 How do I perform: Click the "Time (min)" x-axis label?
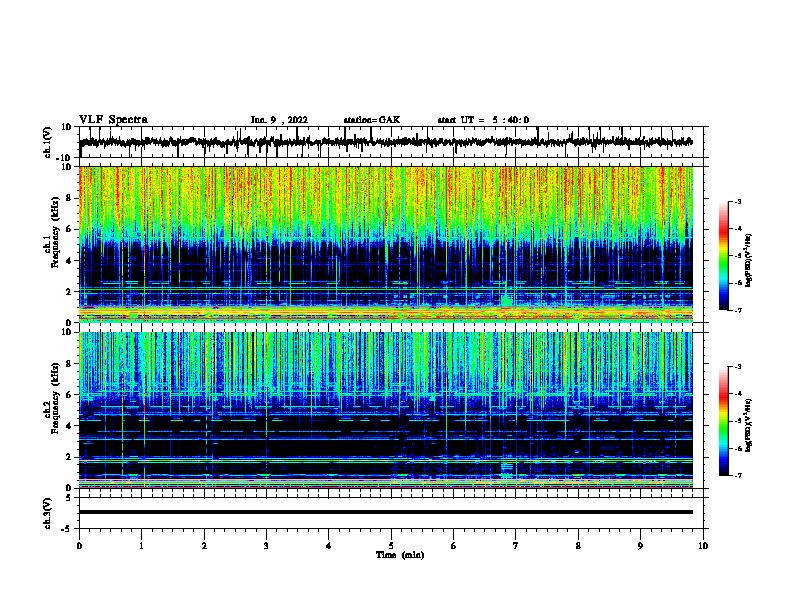400,555
